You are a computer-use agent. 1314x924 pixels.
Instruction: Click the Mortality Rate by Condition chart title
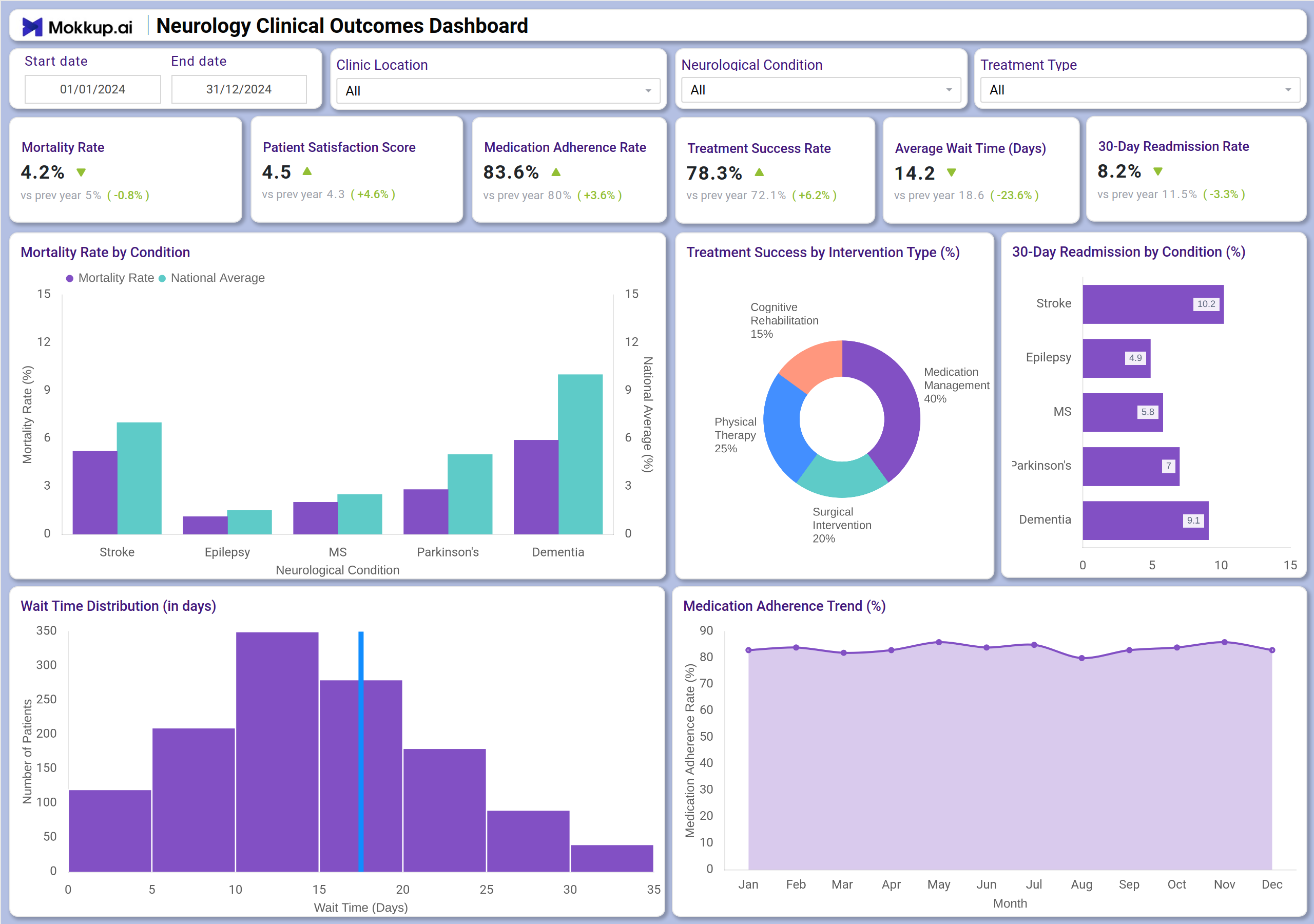(105, 253)
